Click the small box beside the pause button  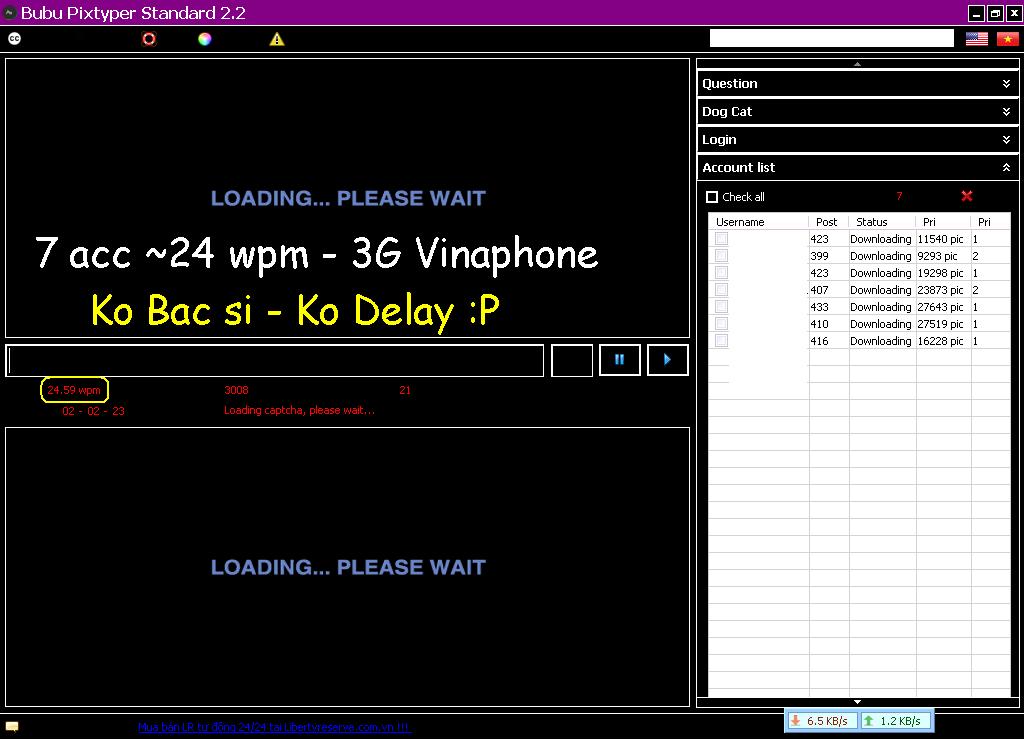pos(572,361)
